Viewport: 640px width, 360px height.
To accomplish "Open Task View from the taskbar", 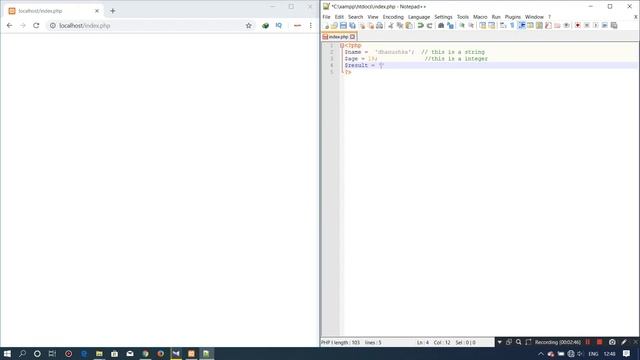I will (x=52, y=353).
